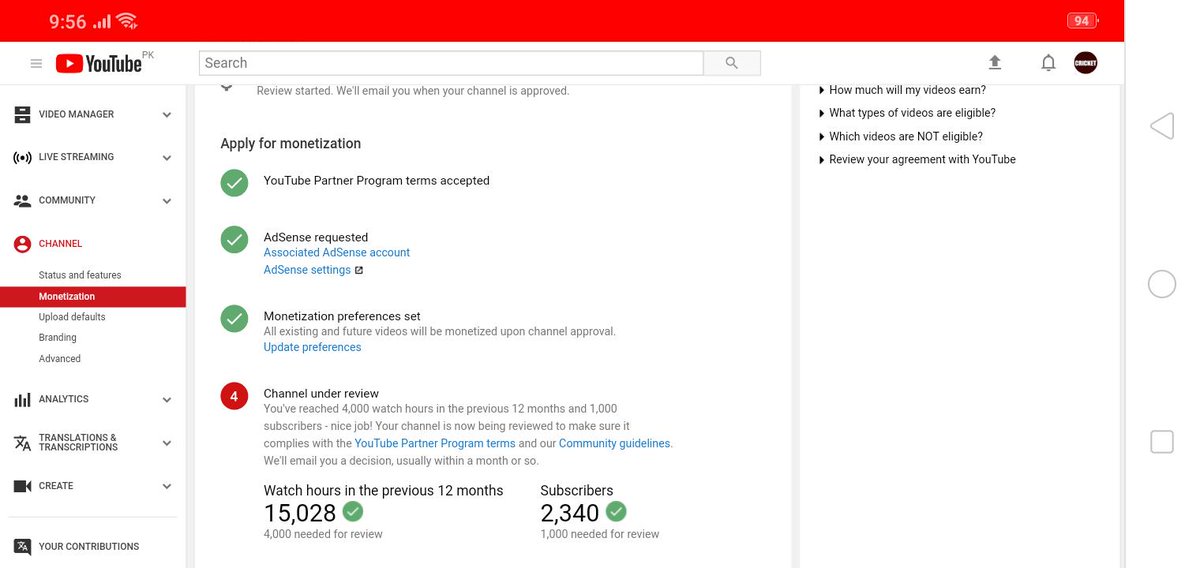This screenshot has height=568, width=1200.
Task: Open the Associated AdSense account link
Action: (x=337, y=253)
